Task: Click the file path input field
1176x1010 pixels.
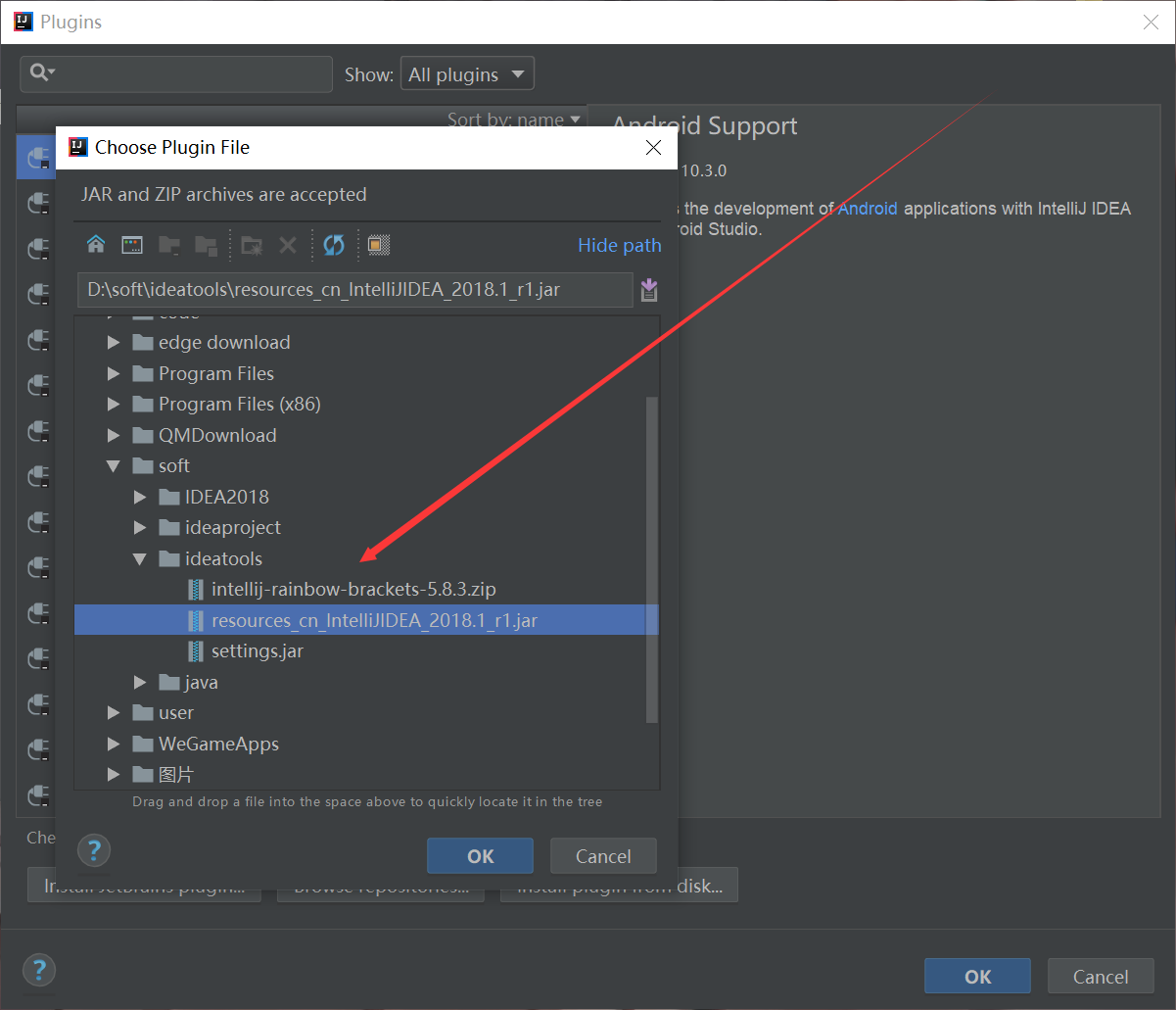Action: point(354,290)
